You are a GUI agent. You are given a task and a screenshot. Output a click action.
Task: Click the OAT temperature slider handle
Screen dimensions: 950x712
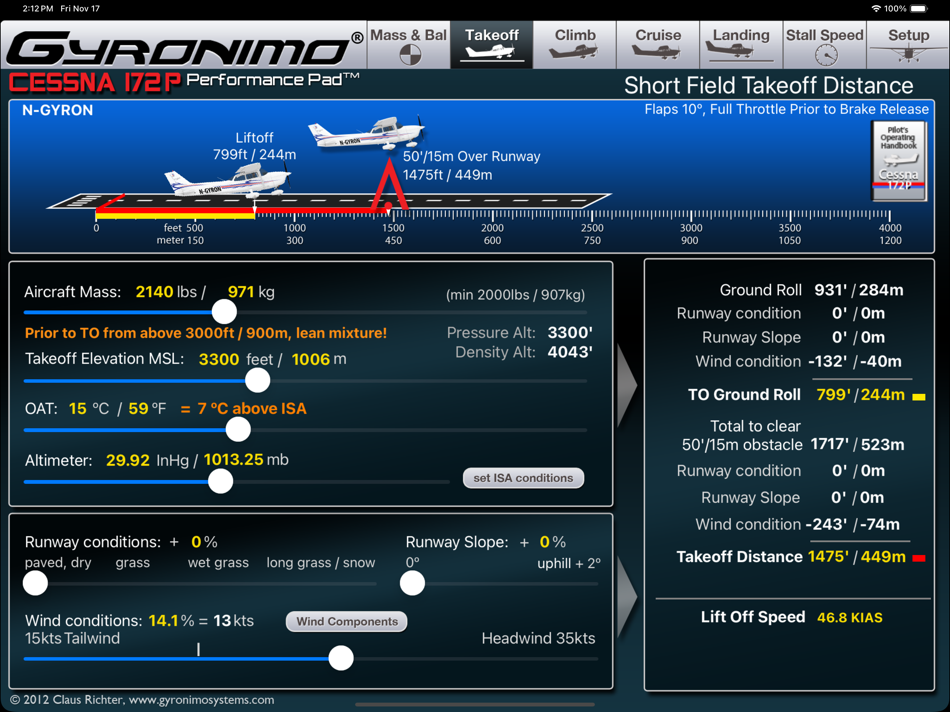[238, 430]
